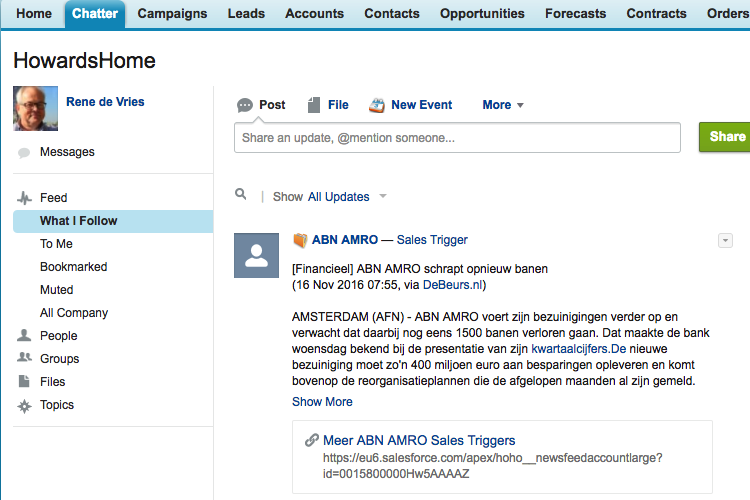Open Topics in the sidebar
Image resolution: width=750 pixels, height=500 pixels.
57,405
